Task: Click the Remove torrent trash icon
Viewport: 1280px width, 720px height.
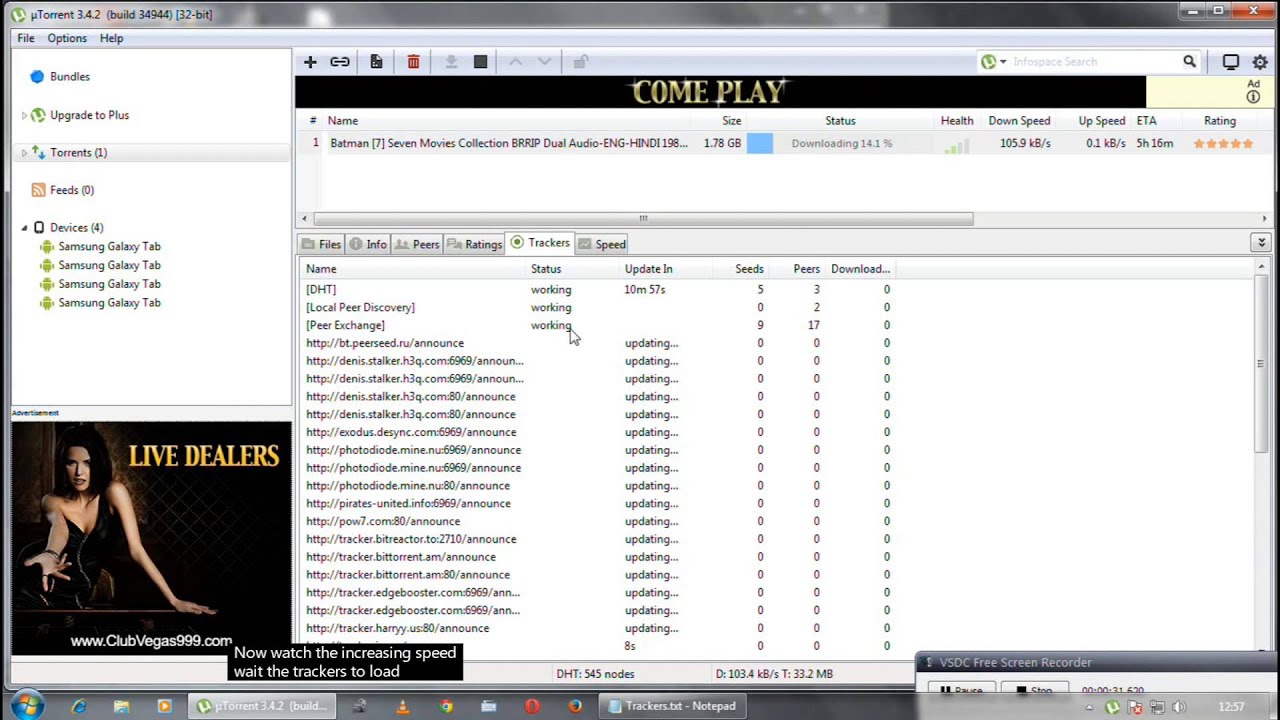Action: [413, 62]
